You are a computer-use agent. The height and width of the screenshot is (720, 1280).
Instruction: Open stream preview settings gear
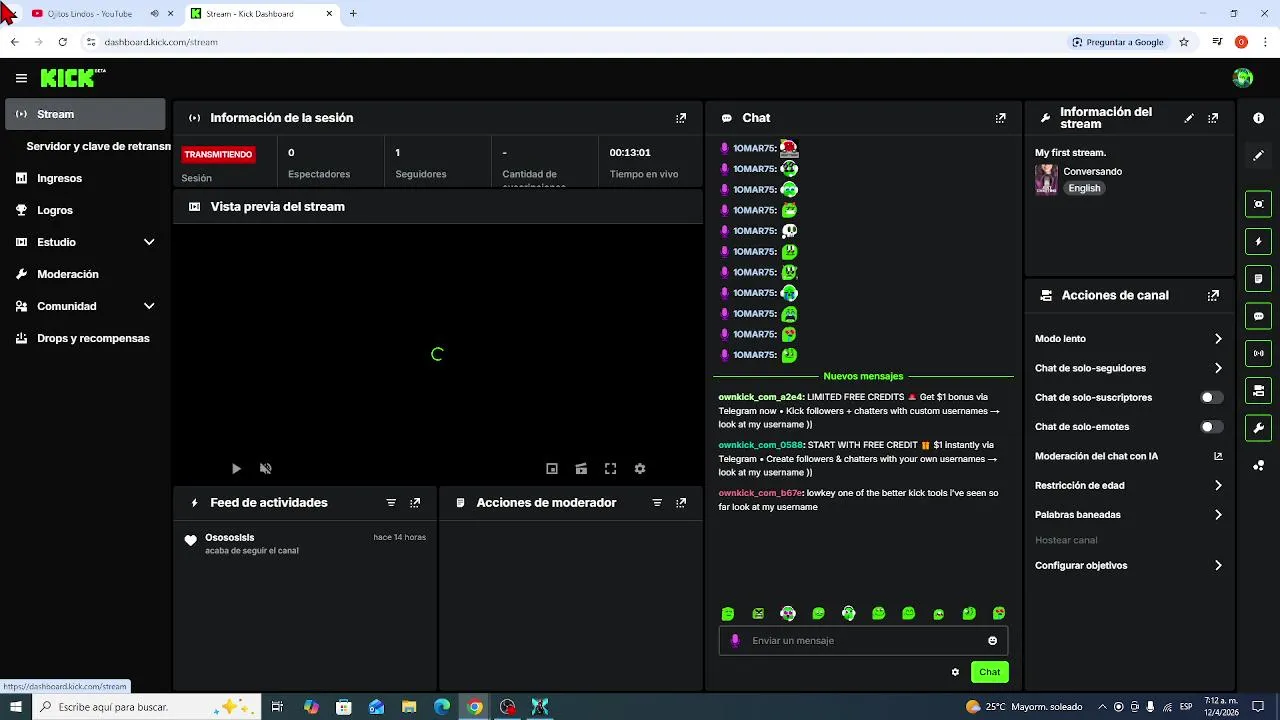pos(640,468)
